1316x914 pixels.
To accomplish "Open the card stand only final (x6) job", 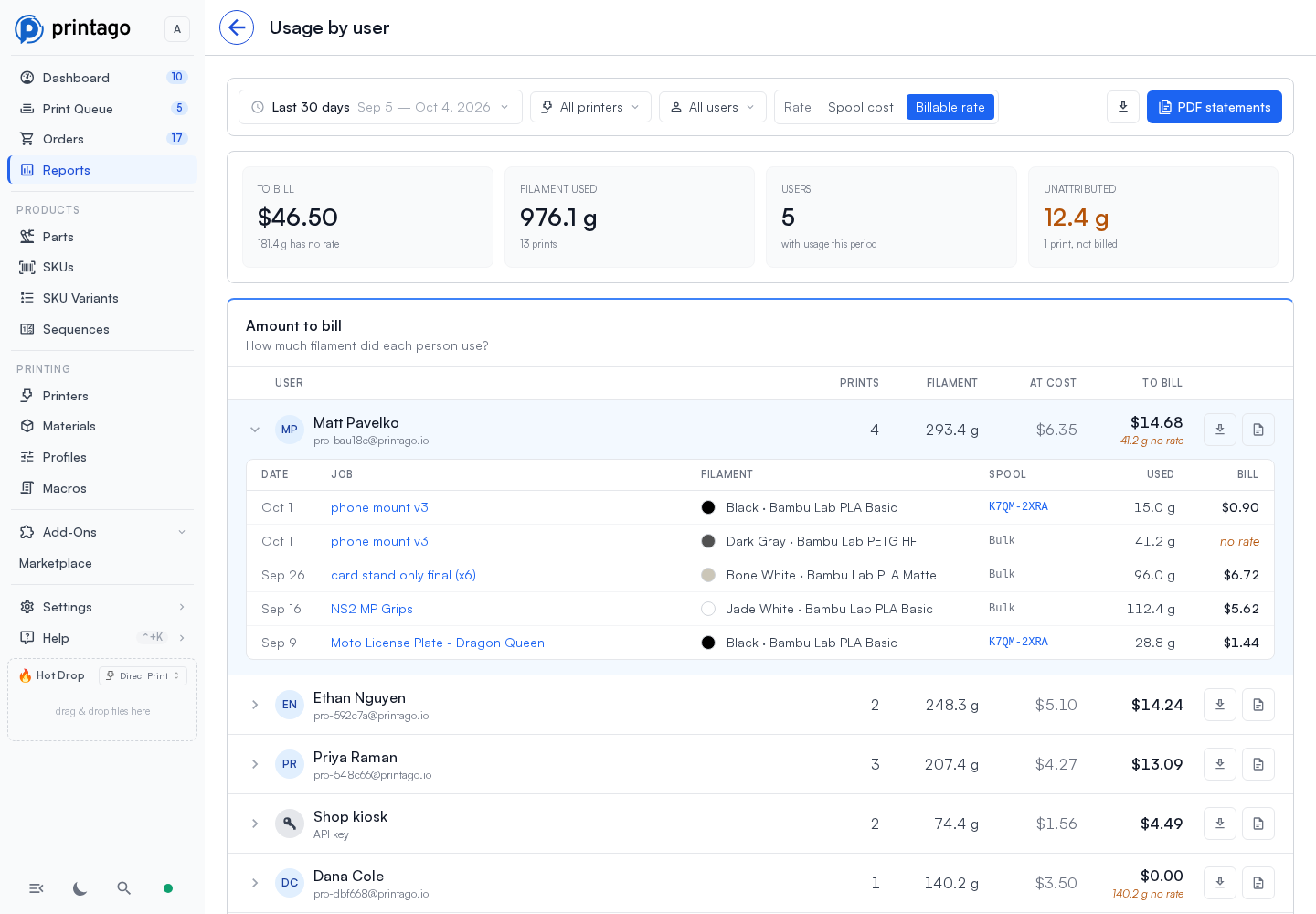I will [403, 575].
